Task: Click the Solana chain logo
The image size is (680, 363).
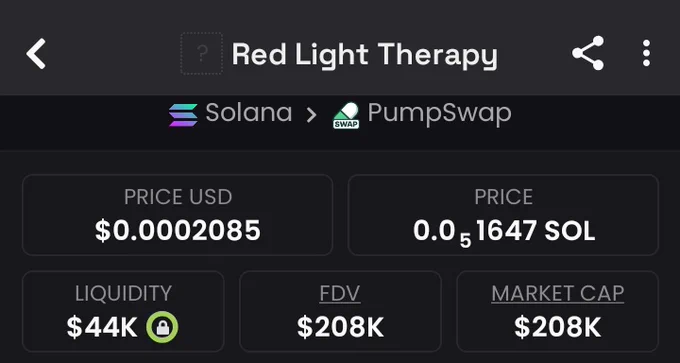Action: coord(183,114)
